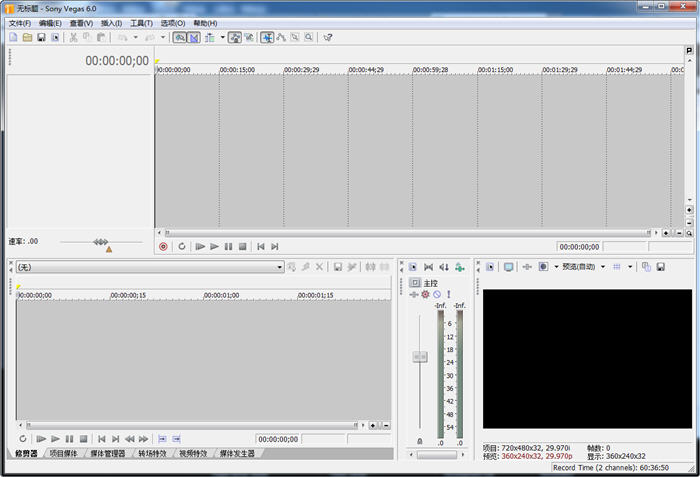Save snapshot to file in preview panel
This screenshot has width=700, height=477.
[x=659, y=267]
